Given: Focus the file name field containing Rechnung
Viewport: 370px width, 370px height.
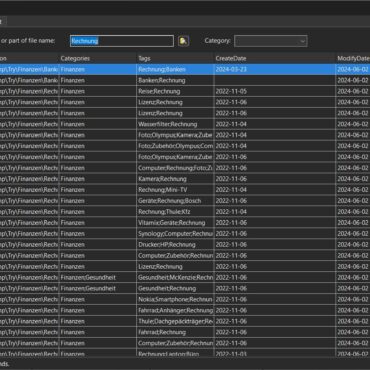Looking at the screenshot, I should point(122,41).
